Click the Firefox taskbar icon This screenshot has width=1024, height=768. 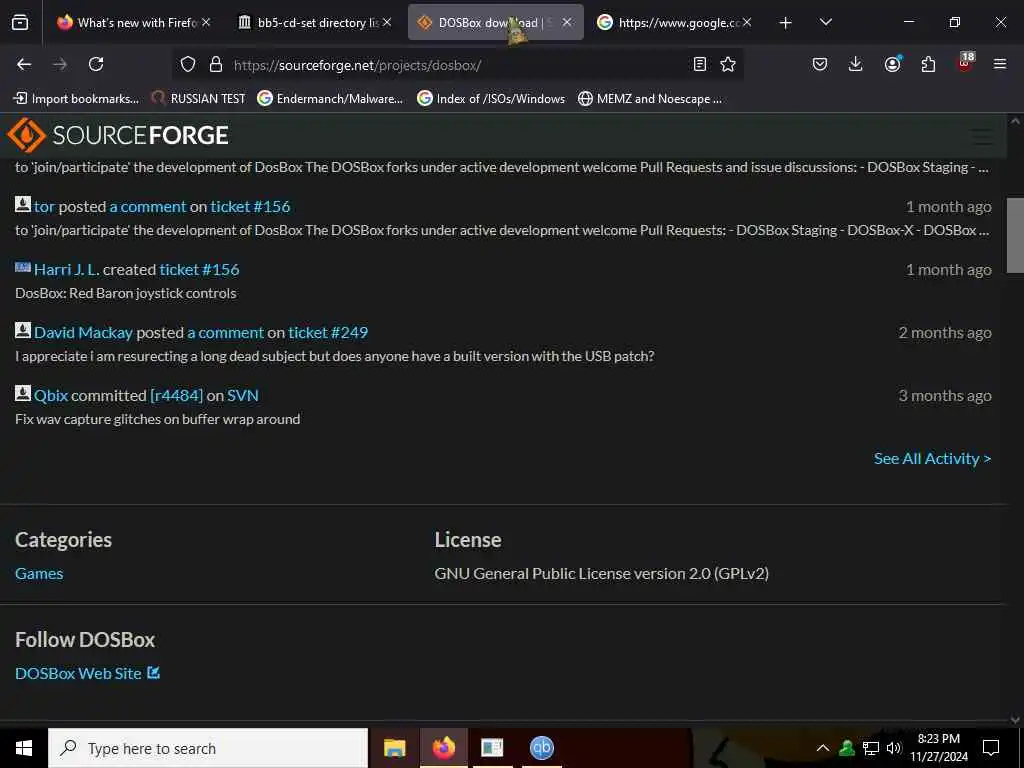(443, 748)
